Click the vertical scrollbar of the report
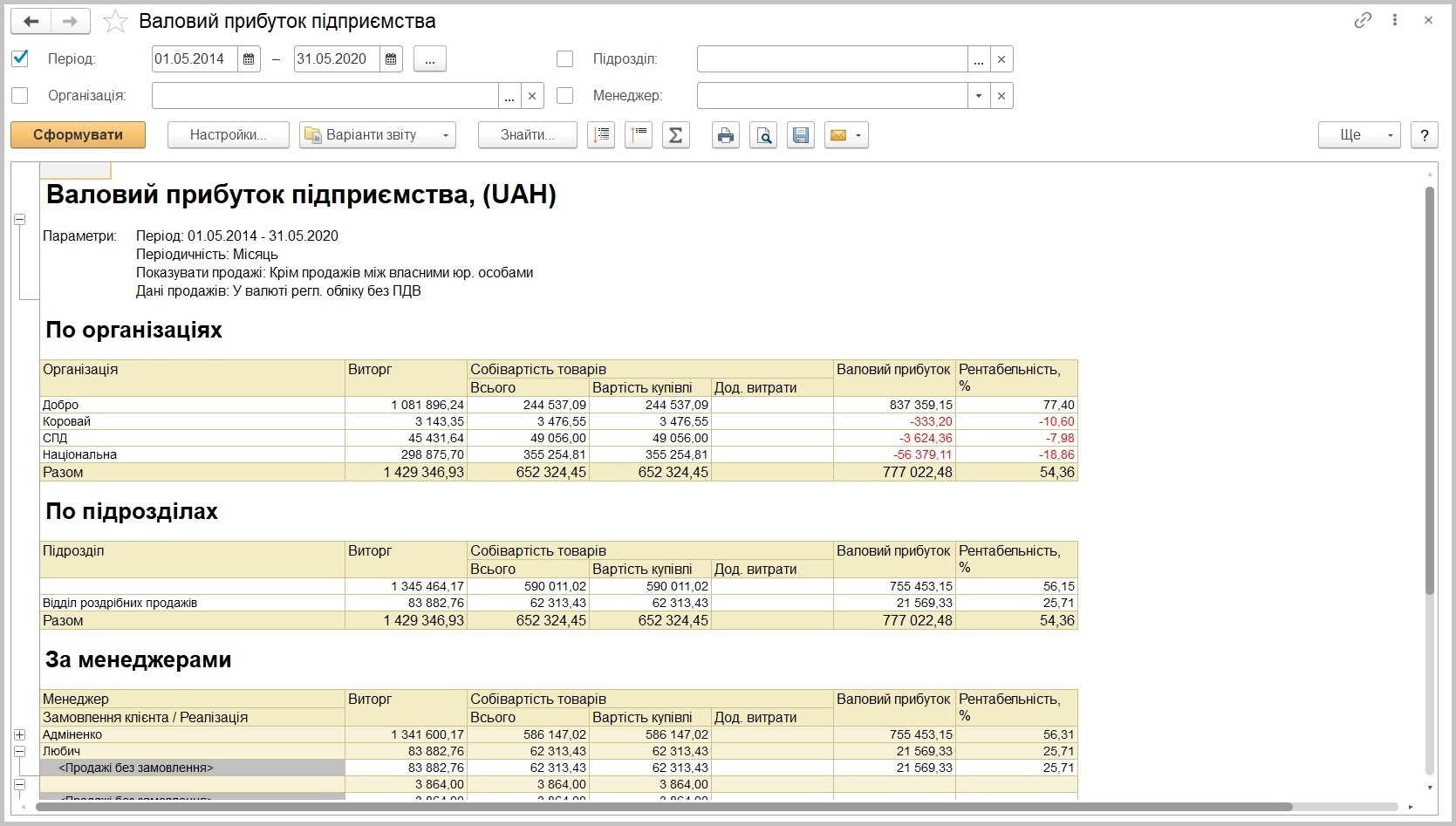Viewport: 1456px width, 826px height. (1430, 393)
